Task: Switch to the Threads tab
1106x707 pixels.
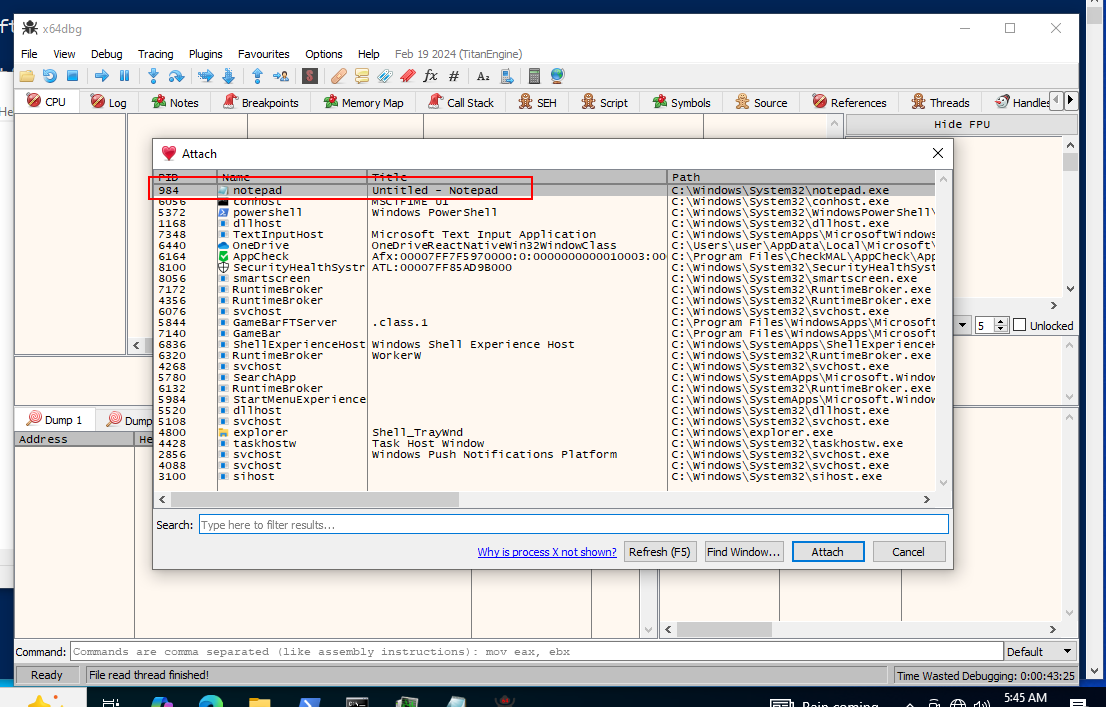Action: tap(940, 102)
